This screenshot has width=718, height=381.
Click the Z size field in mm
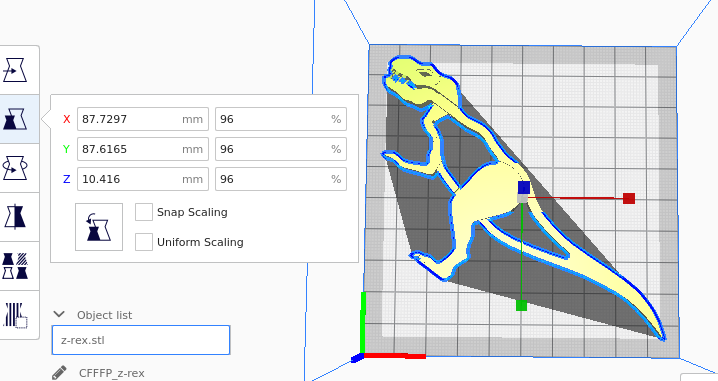[143, 179]
